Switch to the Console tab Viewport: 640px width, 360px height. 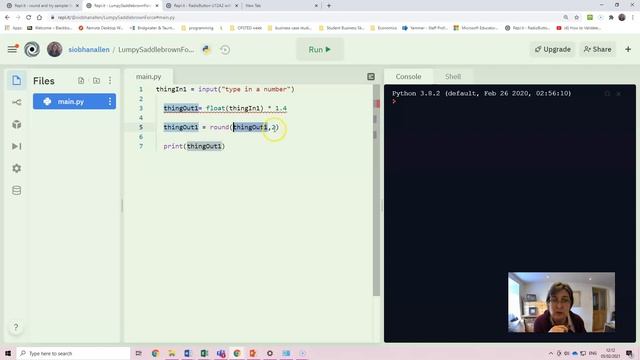tap(408, 76)
